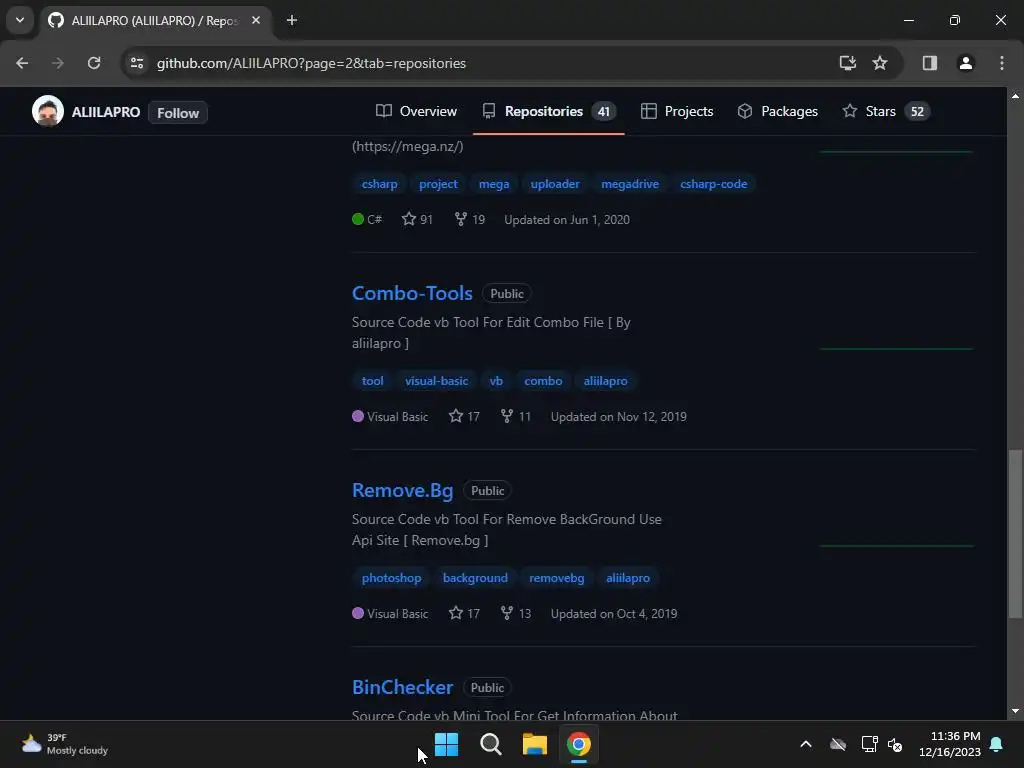Open the Combo-Tools repository
The height and width of the screenshot is (768, 1024).
pos(412,293)
